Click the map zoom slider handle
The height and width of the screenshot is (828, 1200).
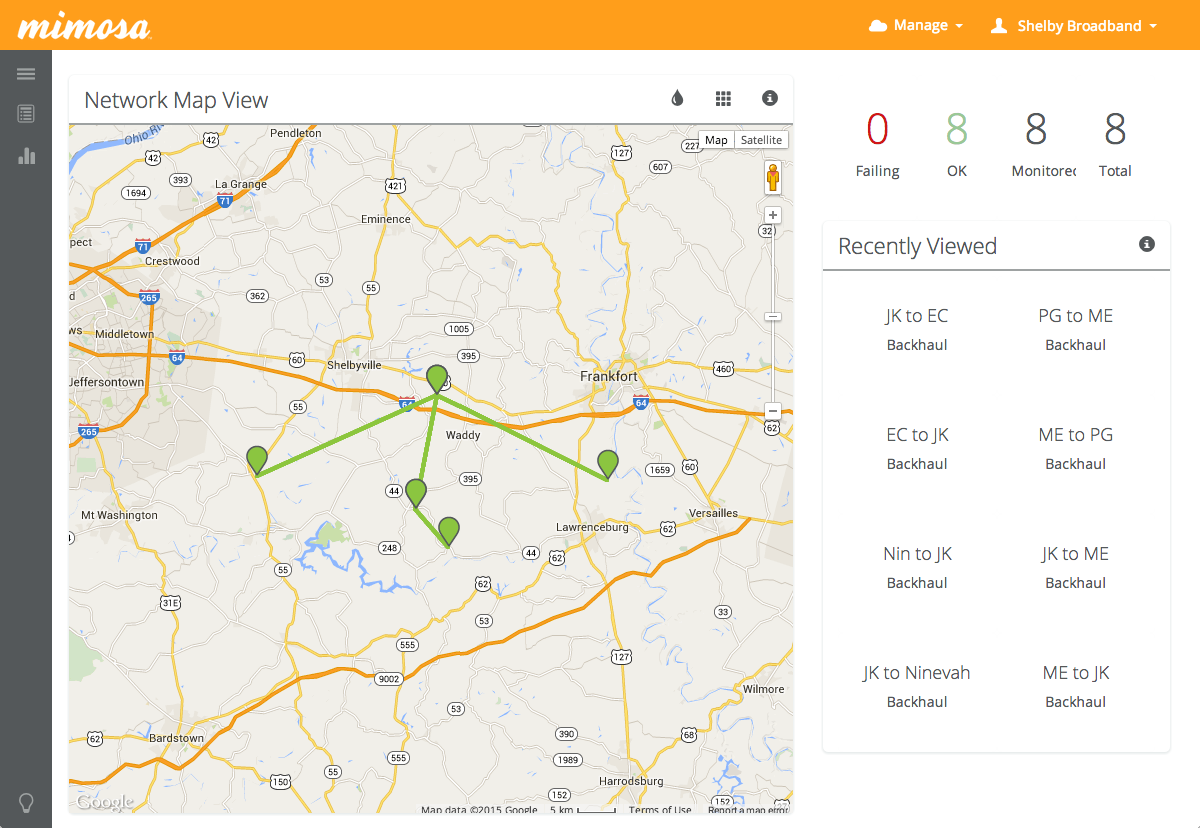[x=772, y=317]
